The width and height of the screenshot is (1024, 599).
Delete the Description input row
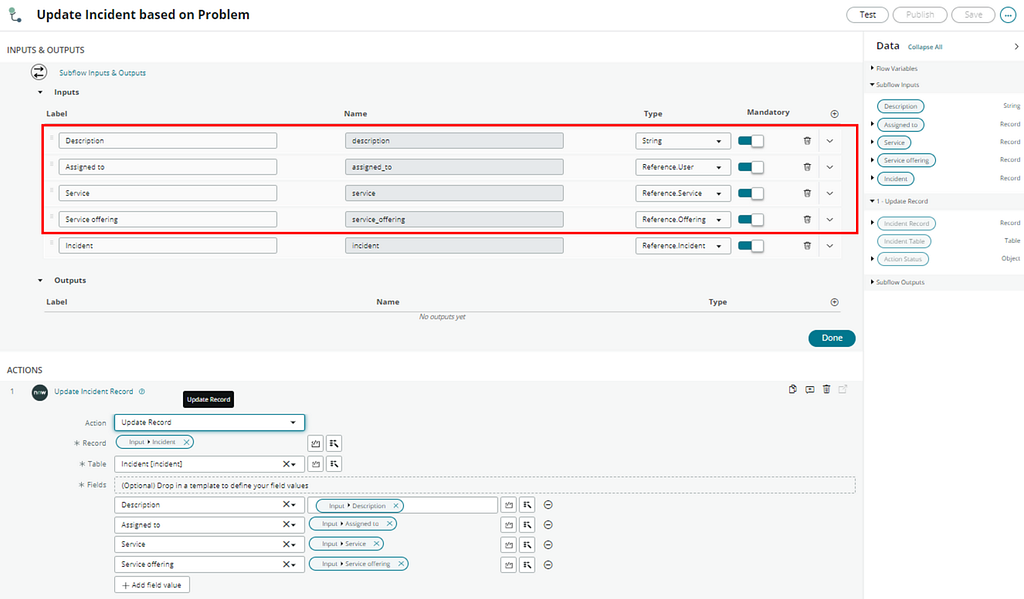[807, 140]
